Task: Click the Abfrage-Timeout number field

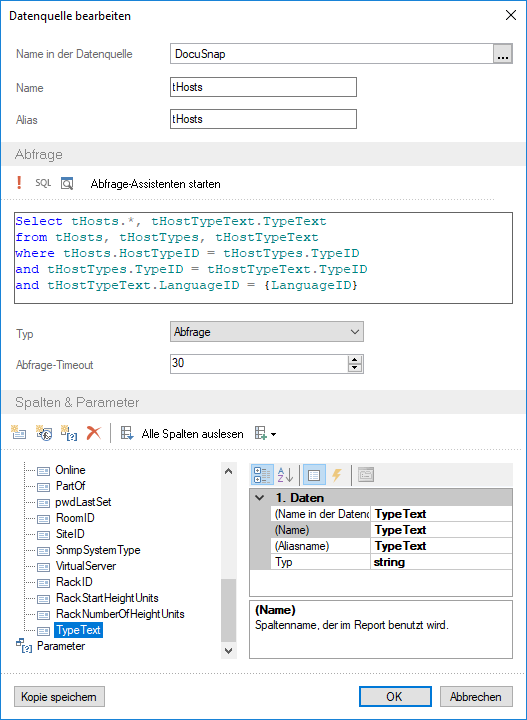Action: tap(259, 364)
